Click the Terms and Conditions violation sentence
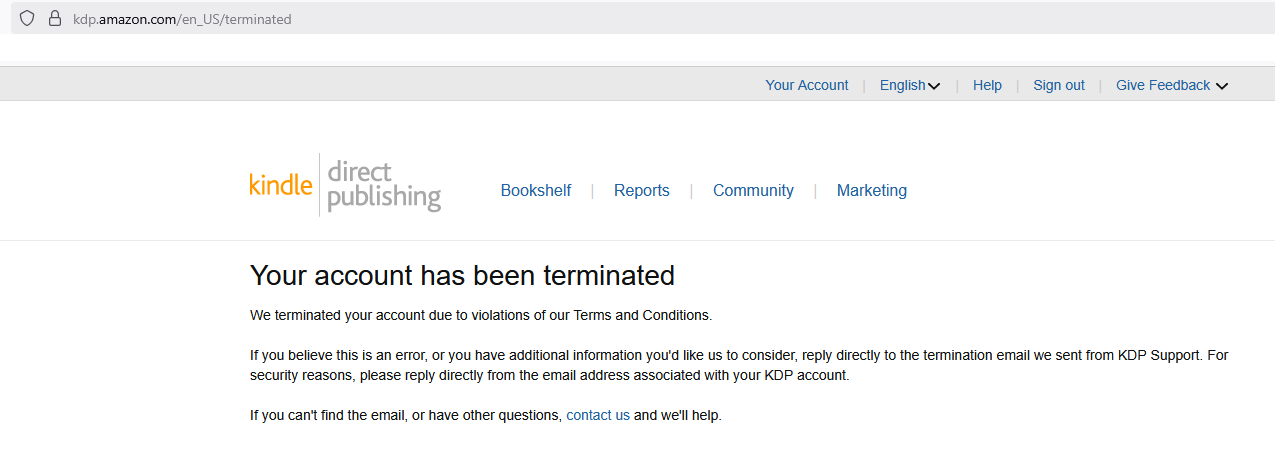The width and height of the screenshot is (1275, 451). click(481, 315)
